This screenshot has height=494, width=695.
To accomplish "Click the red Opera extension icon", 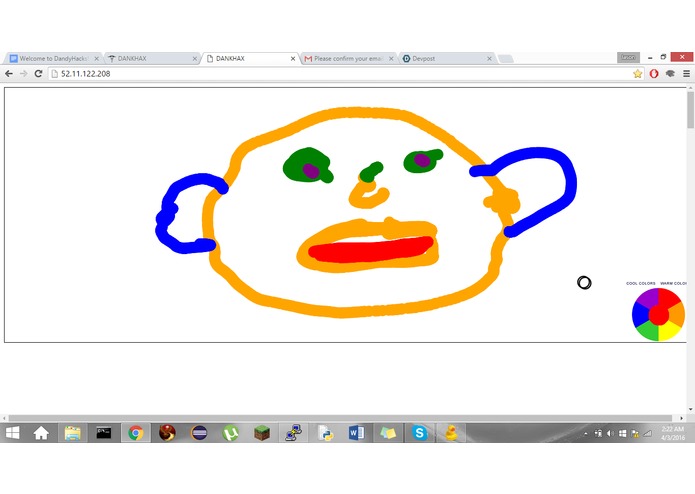I will [x=654, y=74].
